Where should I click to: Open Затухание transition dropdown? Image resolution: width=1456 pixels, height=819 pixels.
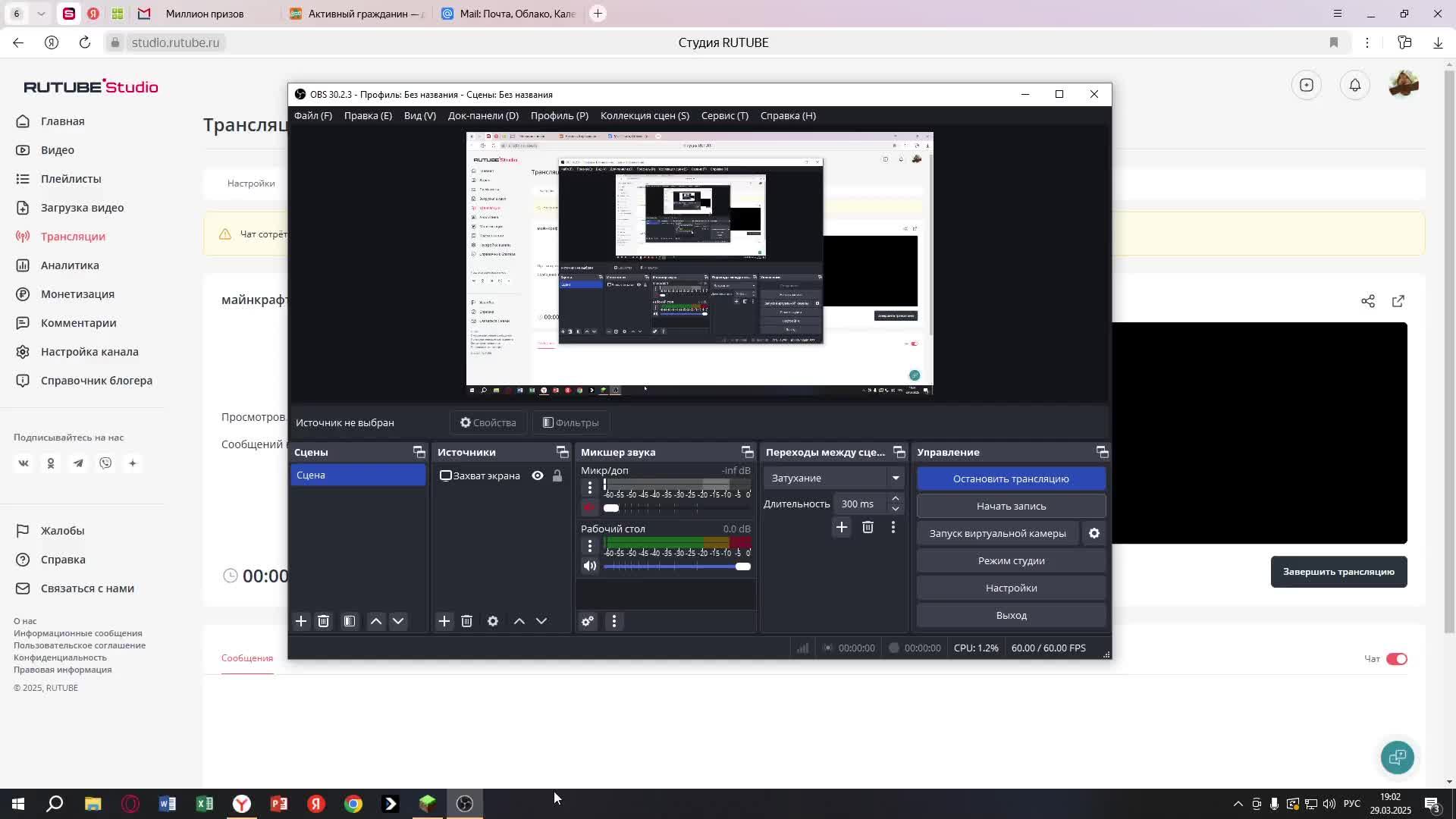pyautogui.click(x=833, y=479)
